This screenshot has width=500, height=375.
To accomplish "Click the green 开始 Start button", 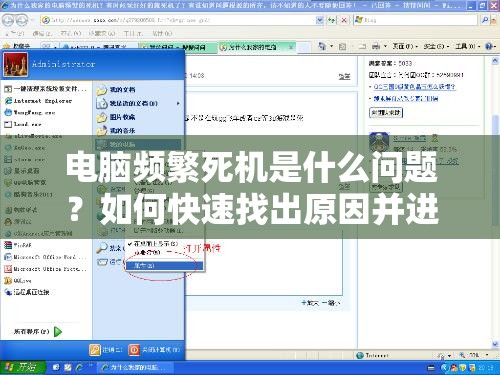I will [x=23, y=367].
